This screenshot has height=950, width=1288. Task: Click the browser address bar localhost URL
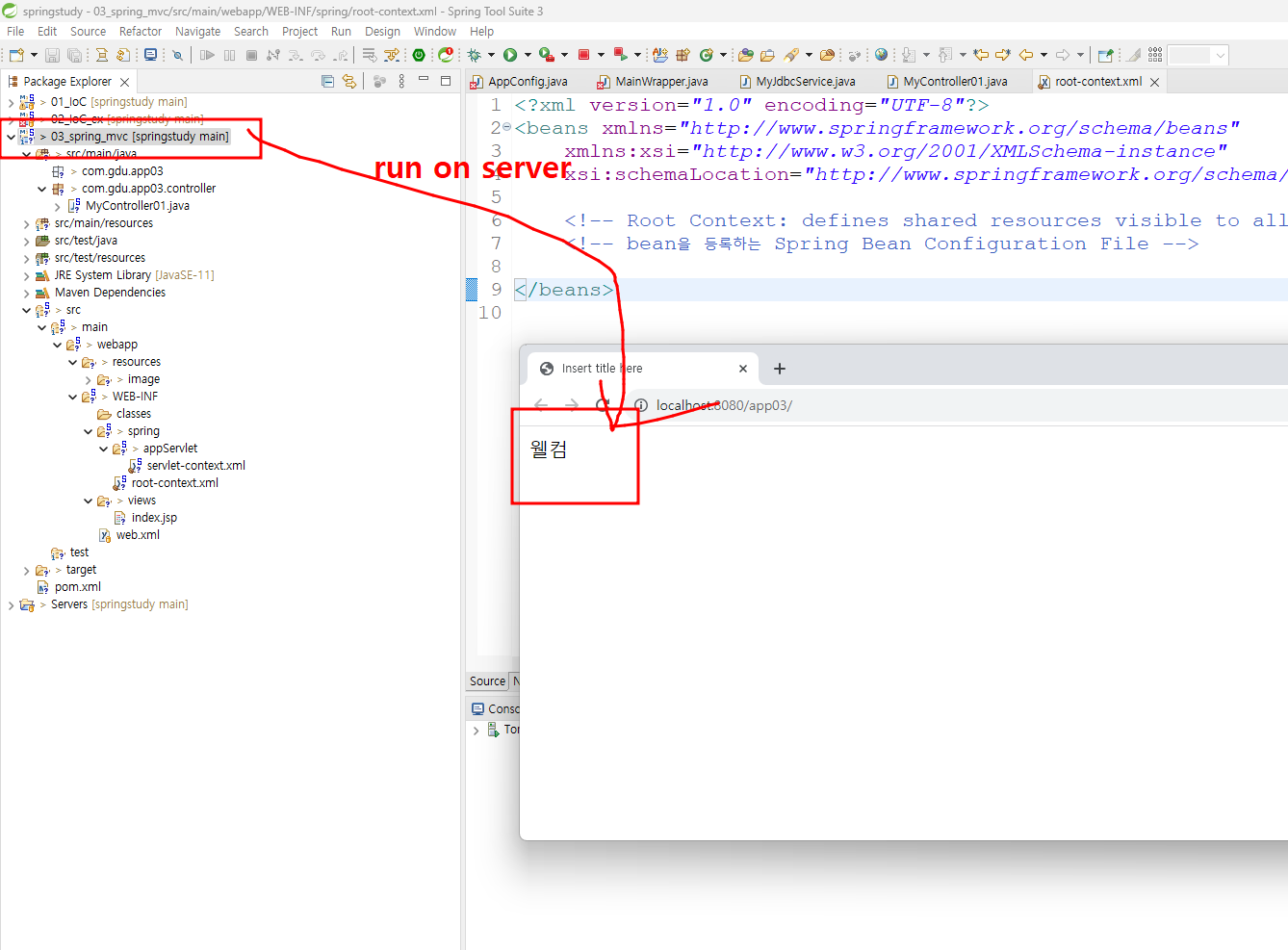tap(724, 405)
